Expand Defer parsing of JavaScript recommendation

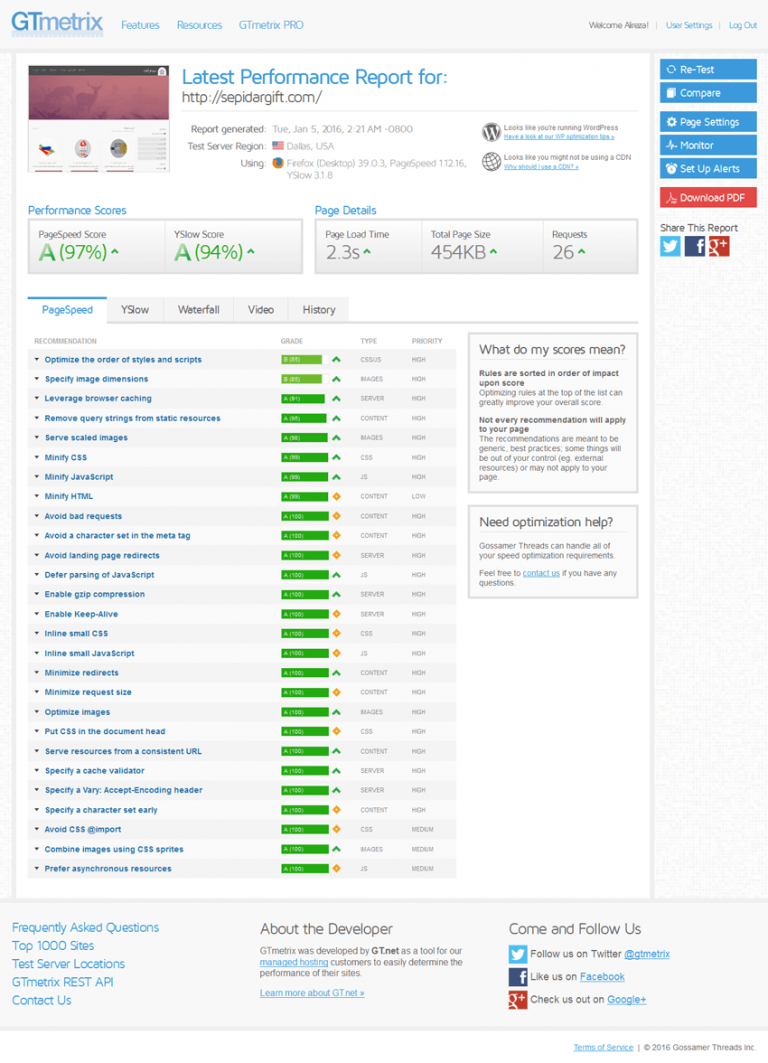click(x=99, y=575)
